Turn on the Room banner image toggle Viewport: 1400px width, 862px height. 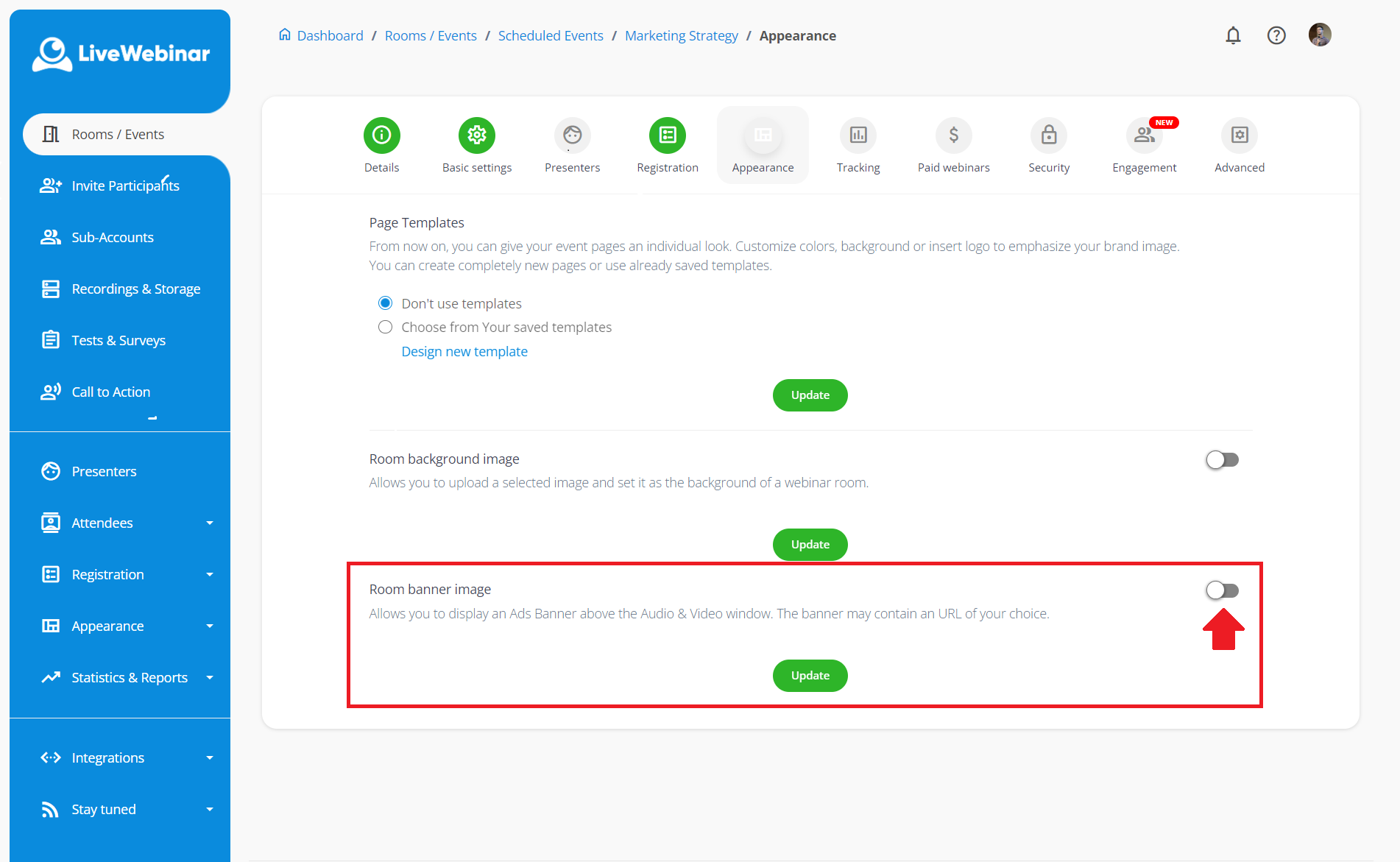click(x=1222, y=590)
